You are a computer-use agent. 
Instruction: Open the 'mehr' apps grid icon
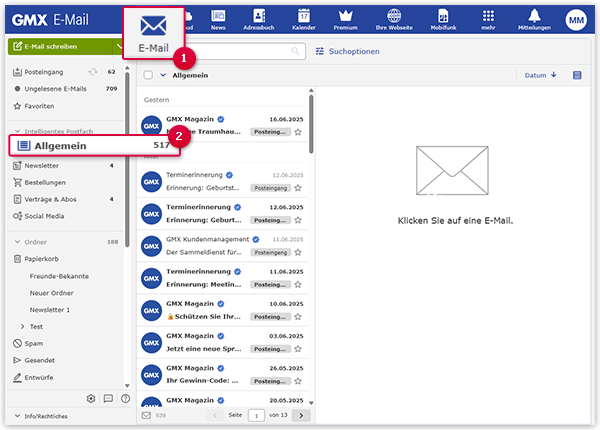tap(488, 20)
